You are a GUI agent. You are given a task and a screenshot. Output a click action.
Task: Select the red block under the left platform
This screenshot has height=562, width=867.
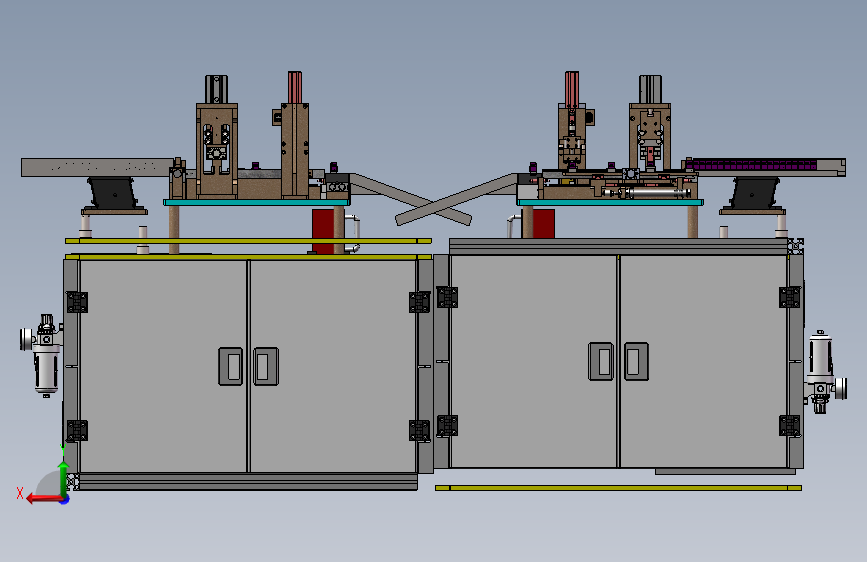click(322, 230)
